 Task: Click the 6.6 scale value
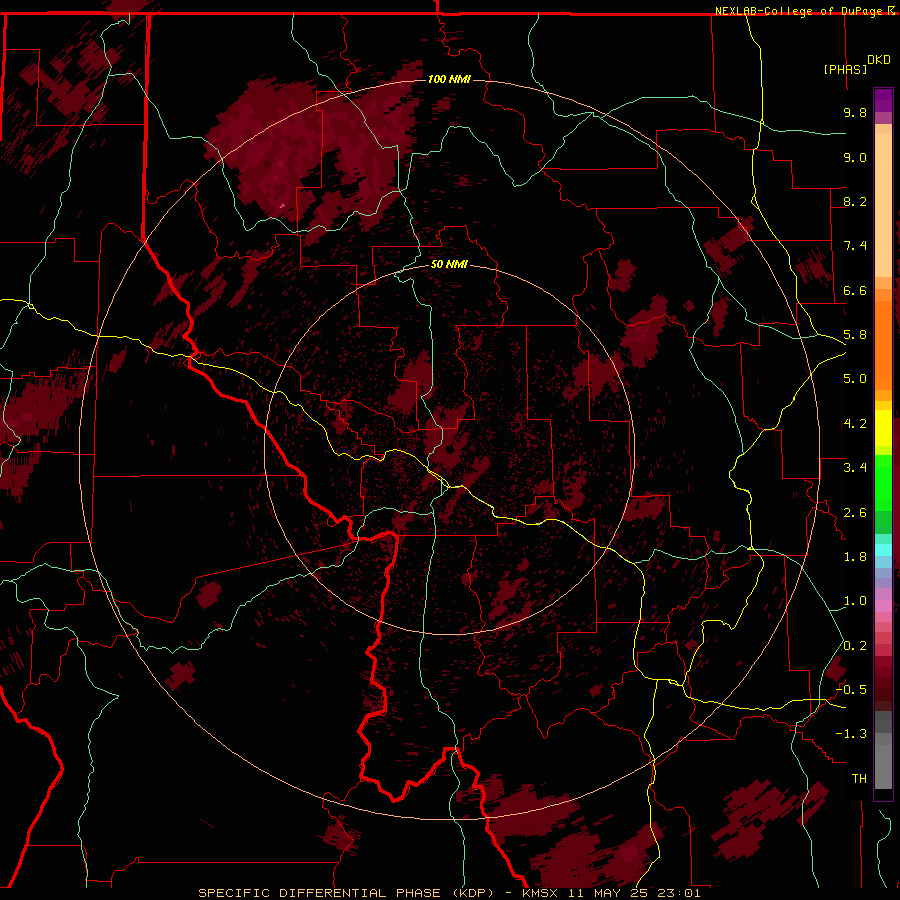click(x=855, y=290)
